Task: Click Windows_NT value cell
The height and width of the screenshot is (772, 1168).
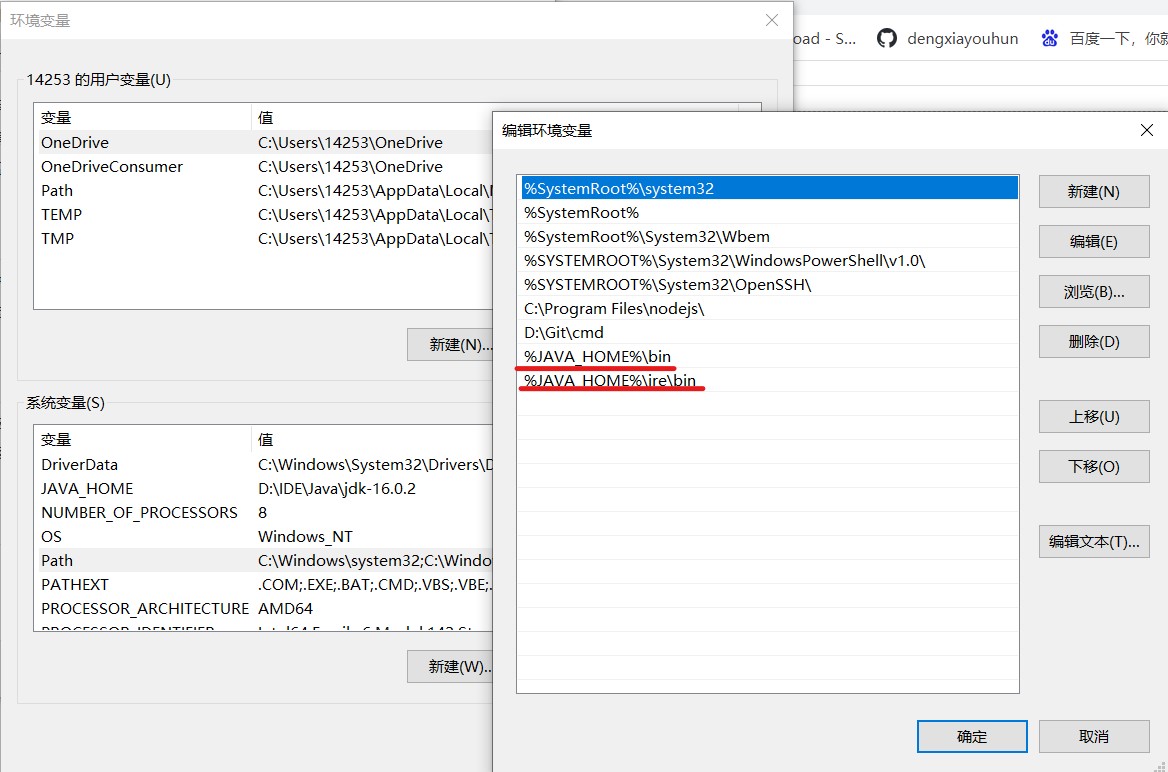Action: 305,537
